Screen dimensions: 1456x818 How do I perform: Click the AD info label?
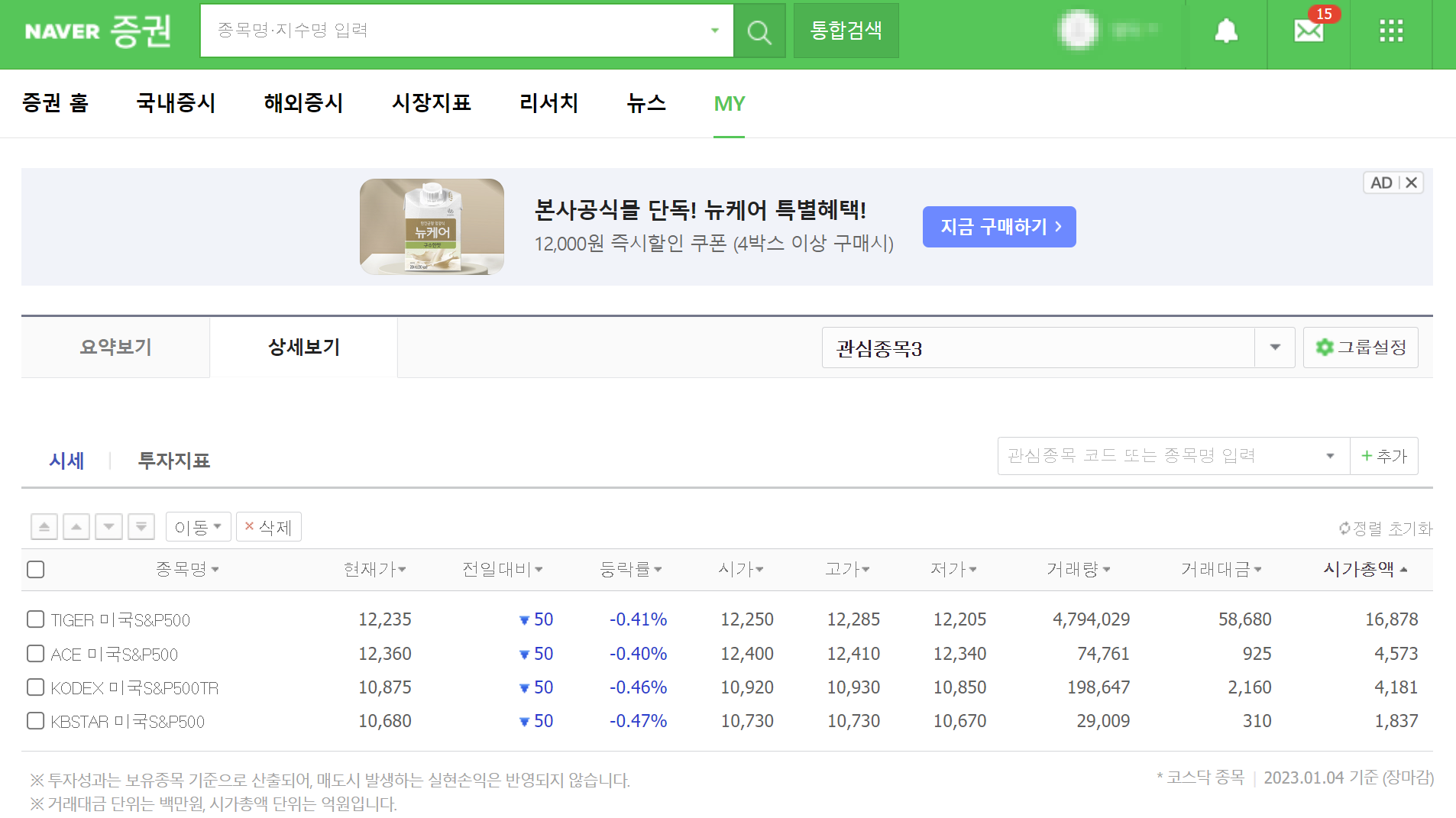click(1381, 183)
